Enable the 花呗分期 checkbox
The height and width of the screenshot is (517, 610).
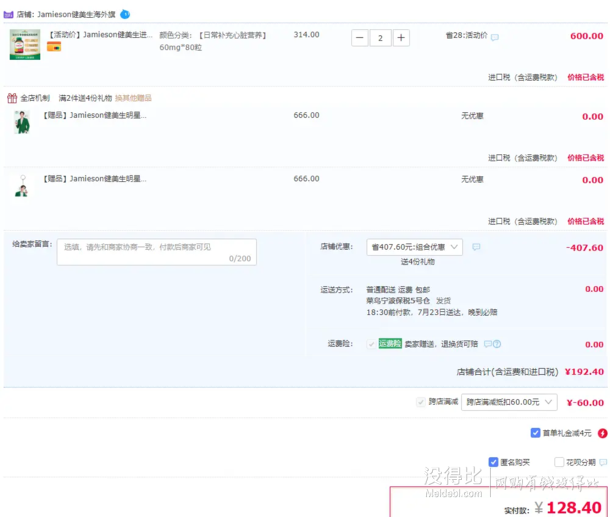click(559, 462)
